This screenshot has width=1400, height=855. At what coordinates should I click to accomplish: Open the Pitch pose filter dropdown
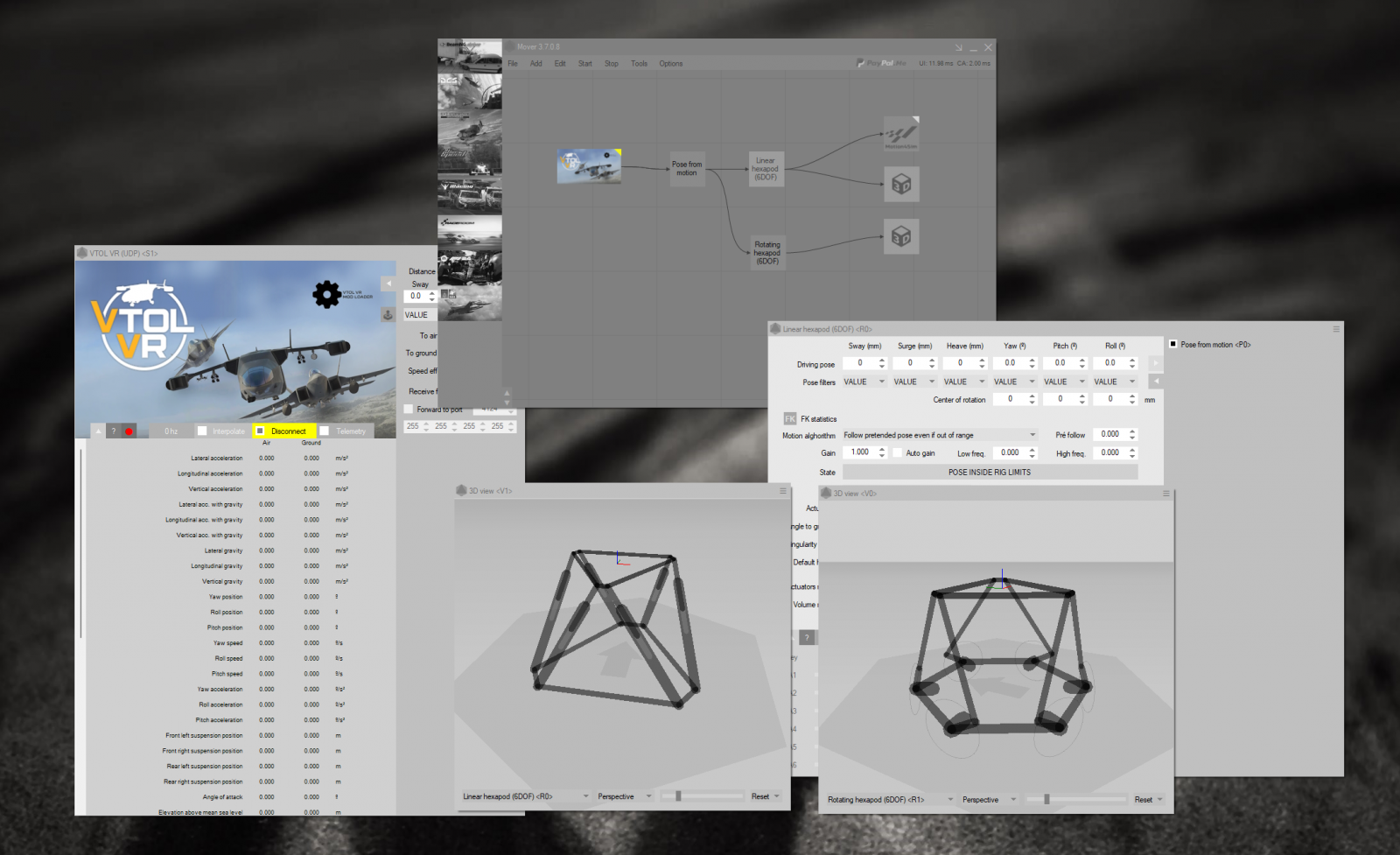(x=1065, y=382)
